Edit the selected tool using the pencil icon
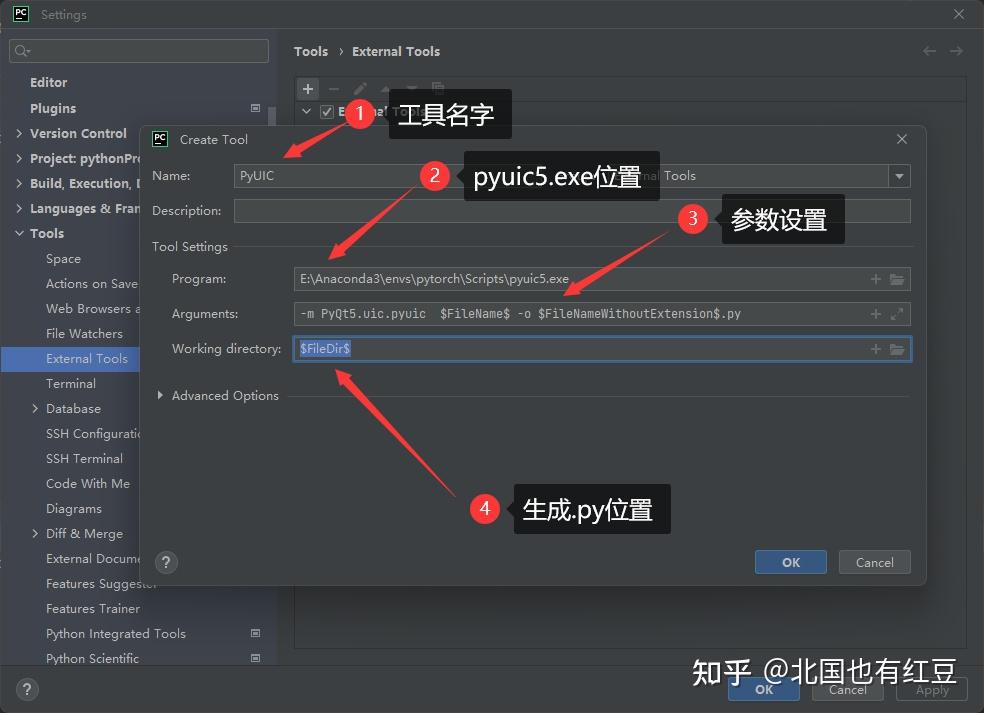 [x=360, y=89]
